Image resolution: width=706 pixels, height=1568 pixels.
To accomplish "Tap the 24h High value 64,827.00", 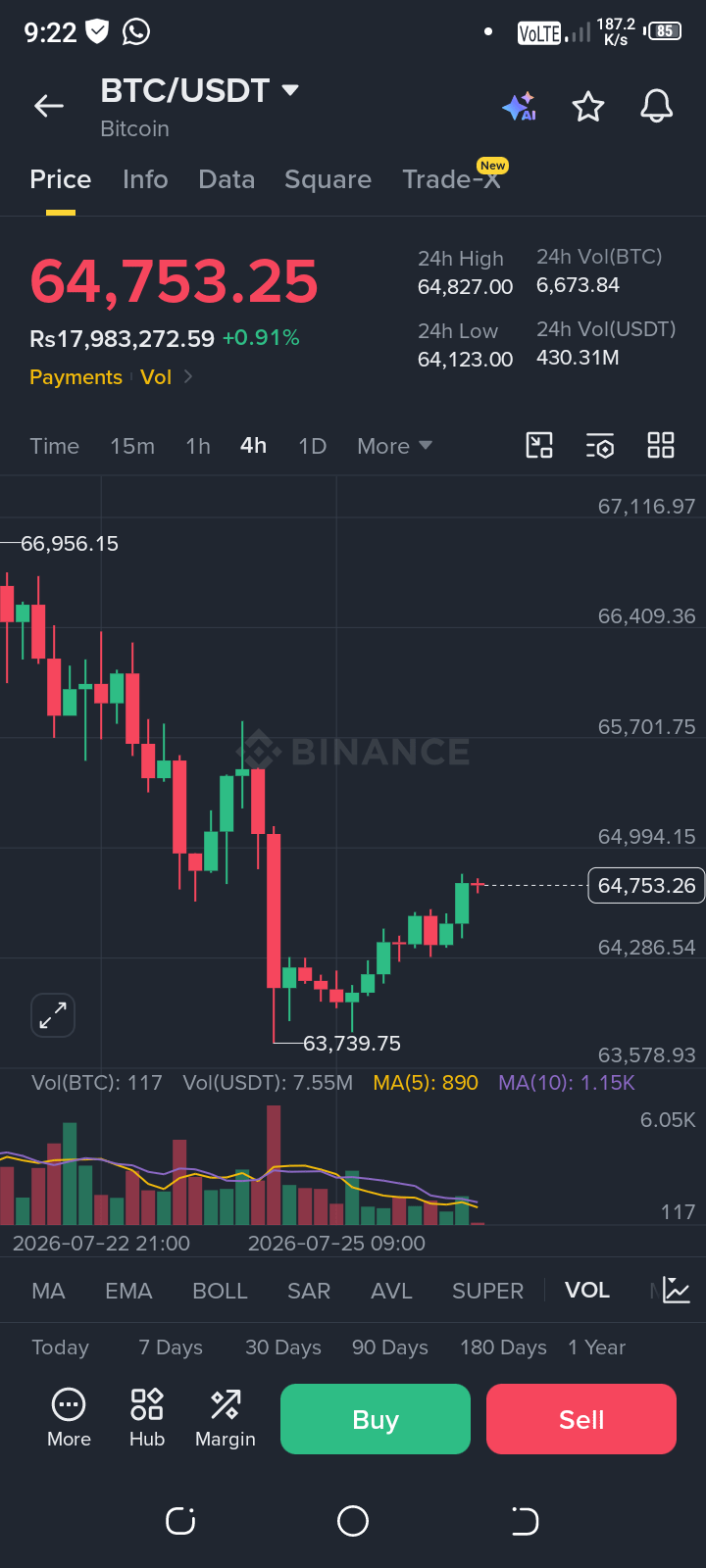I will 466,287.
